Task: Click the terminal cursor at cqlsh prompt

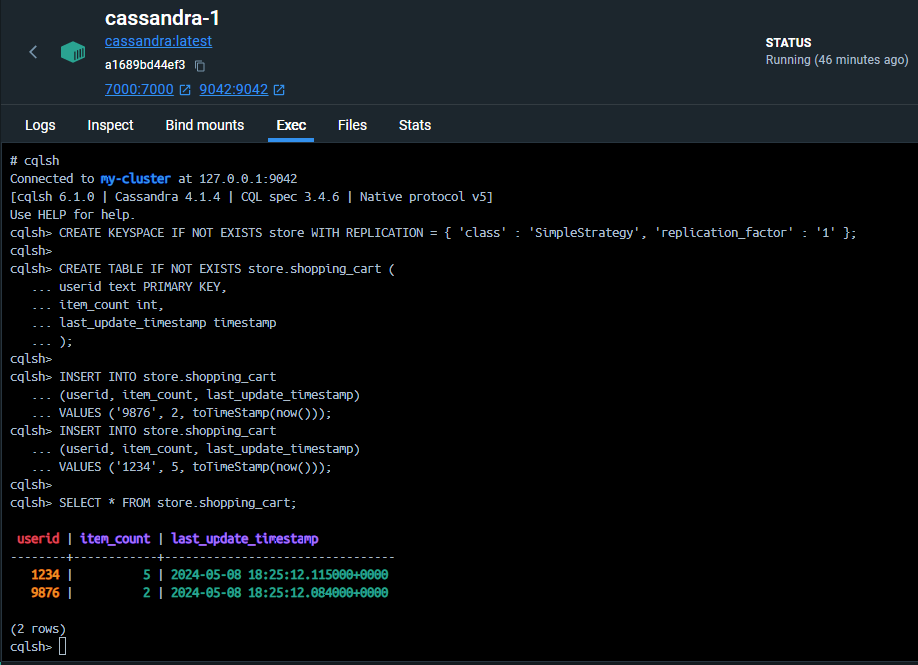Action: 63,646
